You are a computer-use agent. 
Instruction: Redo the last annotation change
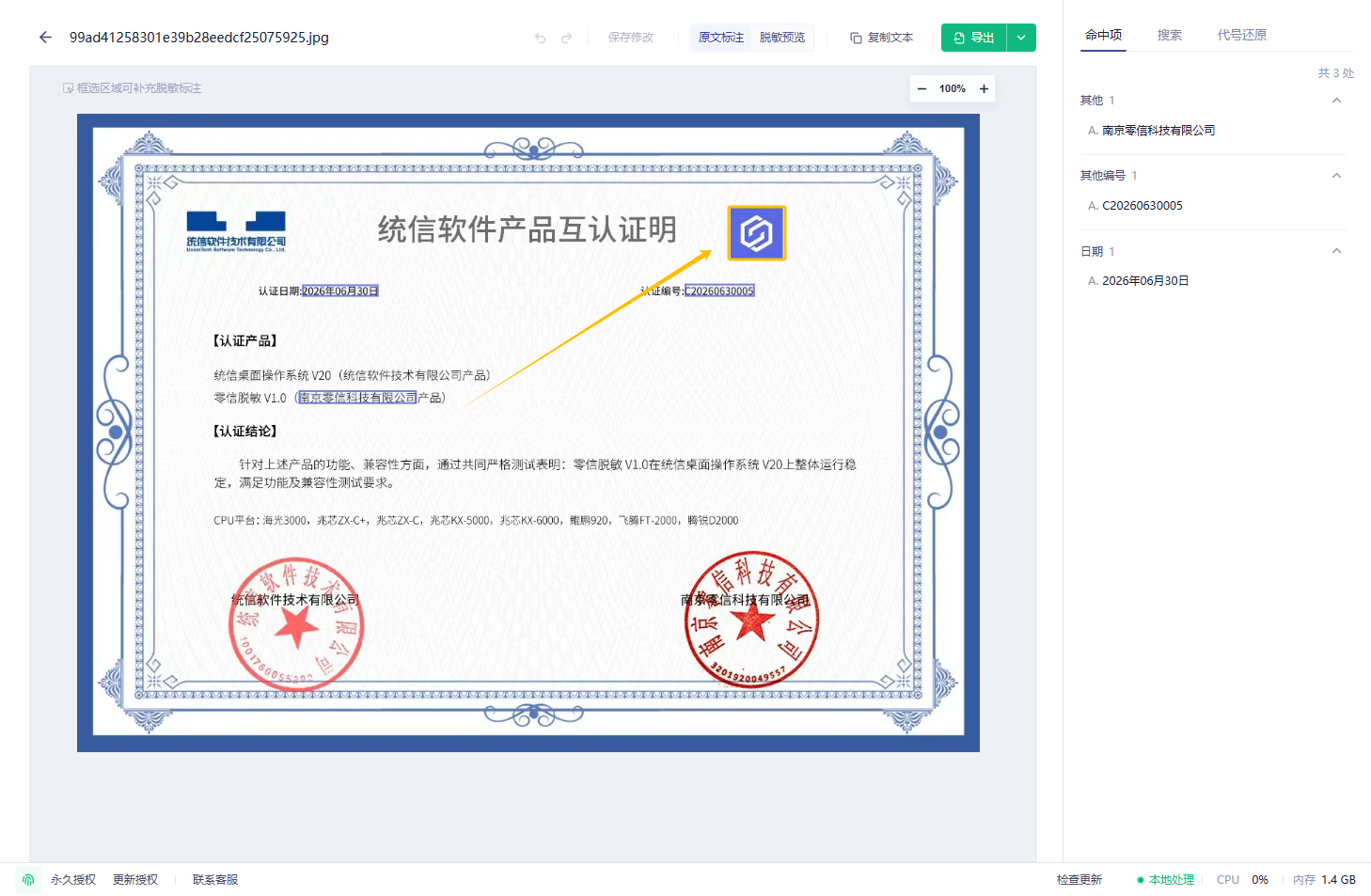point(566,38)
